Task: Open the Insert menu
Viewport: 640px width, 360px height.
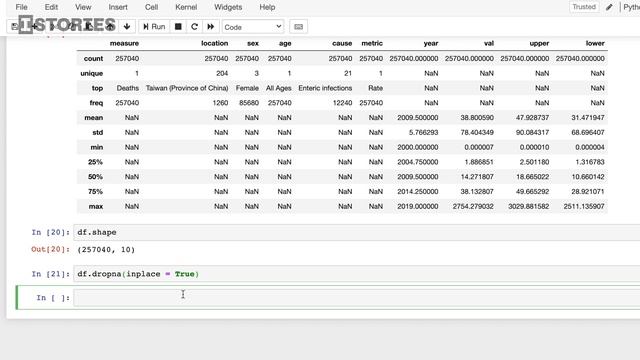Action: click(x=118, y=7)
